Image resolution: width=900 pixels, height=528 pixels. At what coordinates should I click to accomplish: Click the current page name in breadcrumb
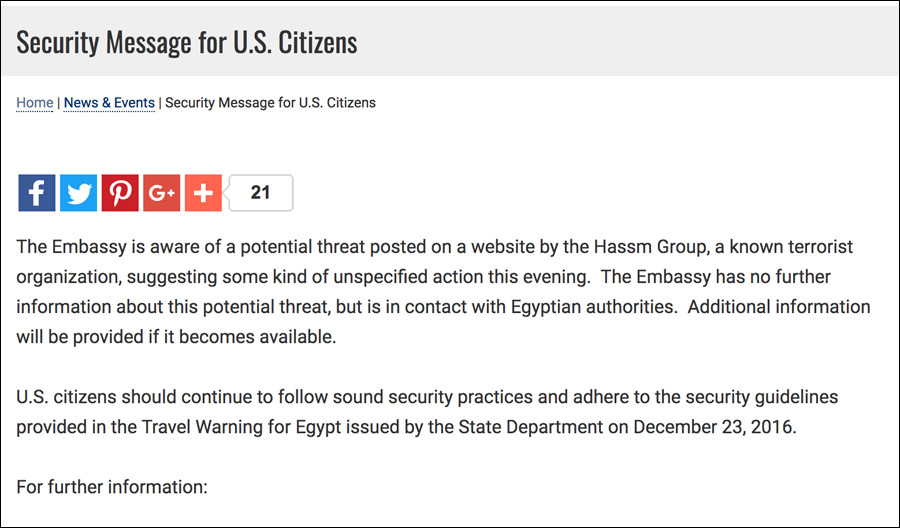tap(270, 103)
